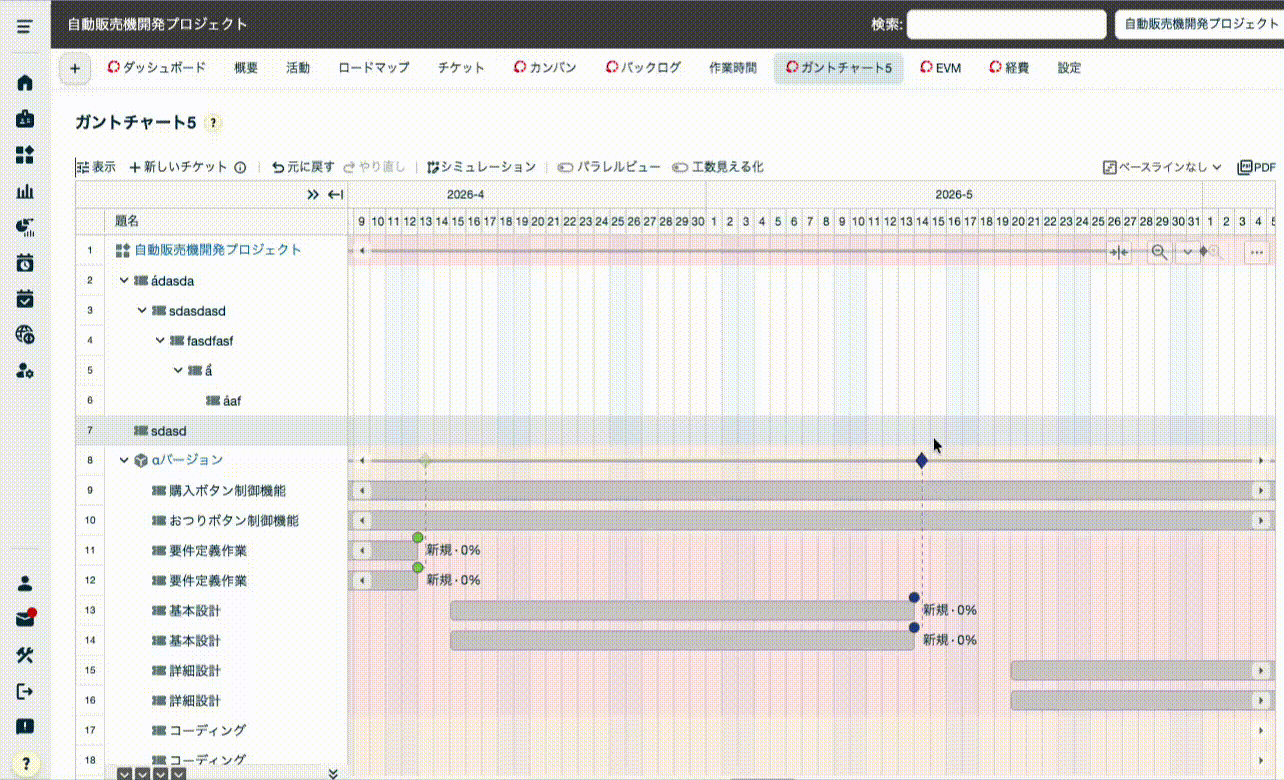Viewport: 1284px width, 780px height.
Task: Open the three-dot more menu in project row
Action: click(x=1256, y=253)
